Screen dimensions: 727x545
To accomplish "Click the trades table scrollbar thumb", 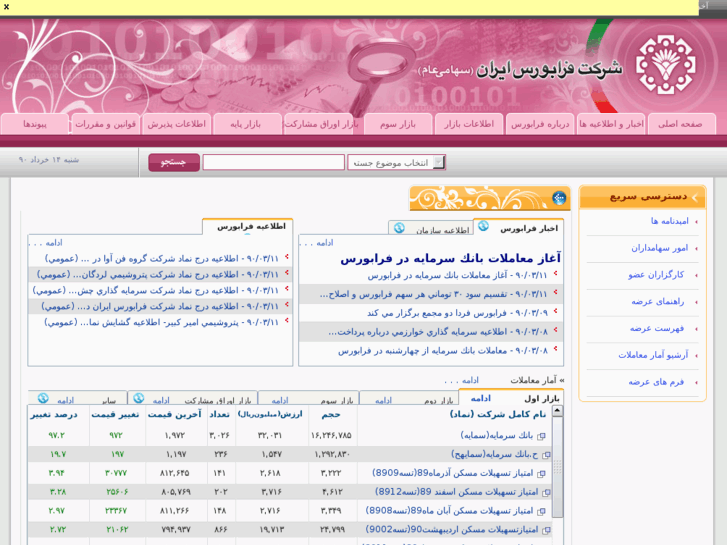I will [557, 467].
